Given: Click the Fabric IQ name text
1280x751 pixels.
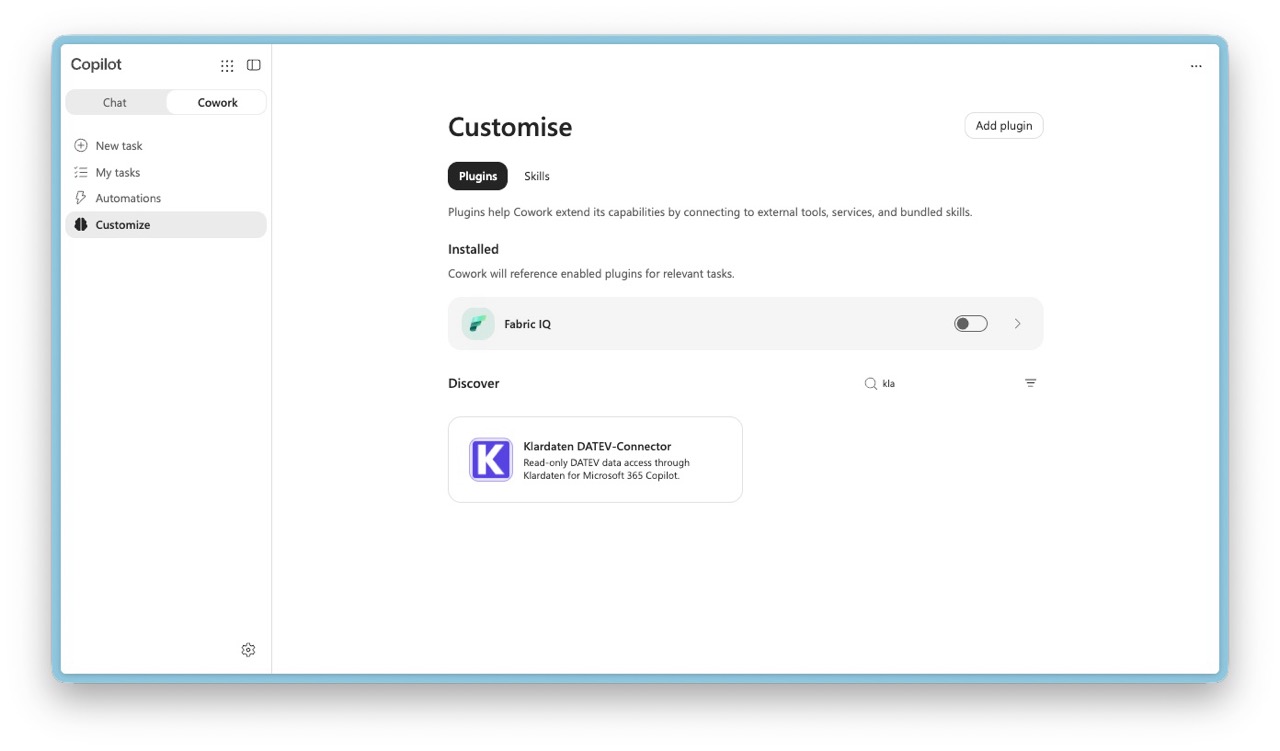Looking at the screenshot, I should [527, 325].
